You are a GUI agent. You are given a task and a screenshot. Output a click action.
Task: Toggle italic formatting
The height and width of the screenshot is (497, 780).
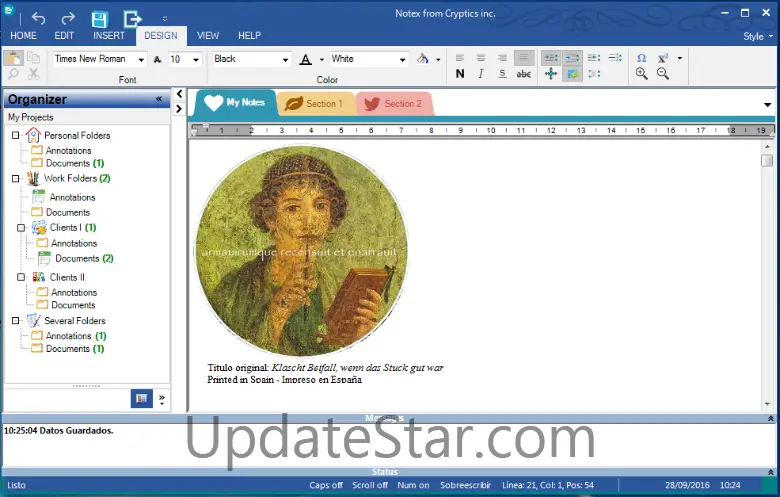pyautogui.click(x=481, y=74)
